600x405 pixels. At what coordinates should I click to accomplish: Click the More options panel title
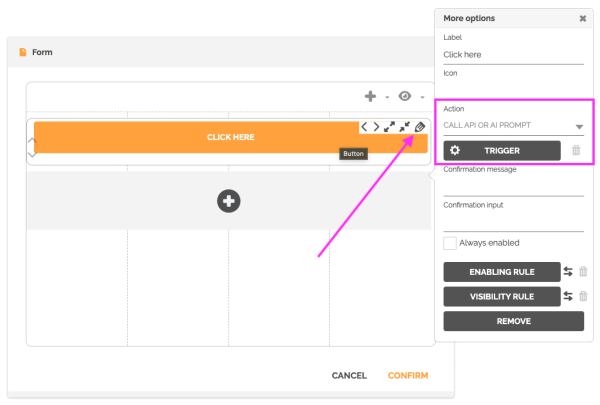coord(469,18)
